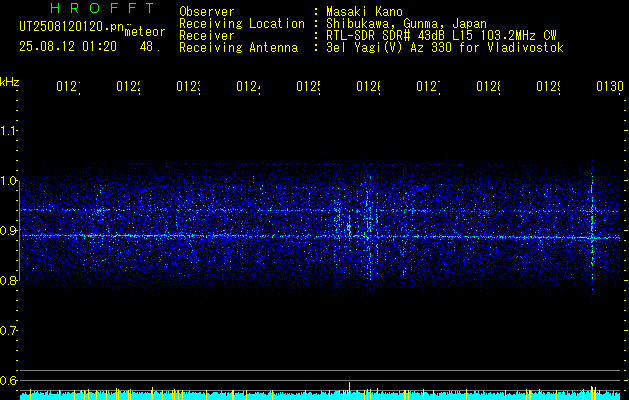This screenshot has height=400, width=629.
Task: Click the 0.6 frequency axis label
Action: click(x=9, y=380)
